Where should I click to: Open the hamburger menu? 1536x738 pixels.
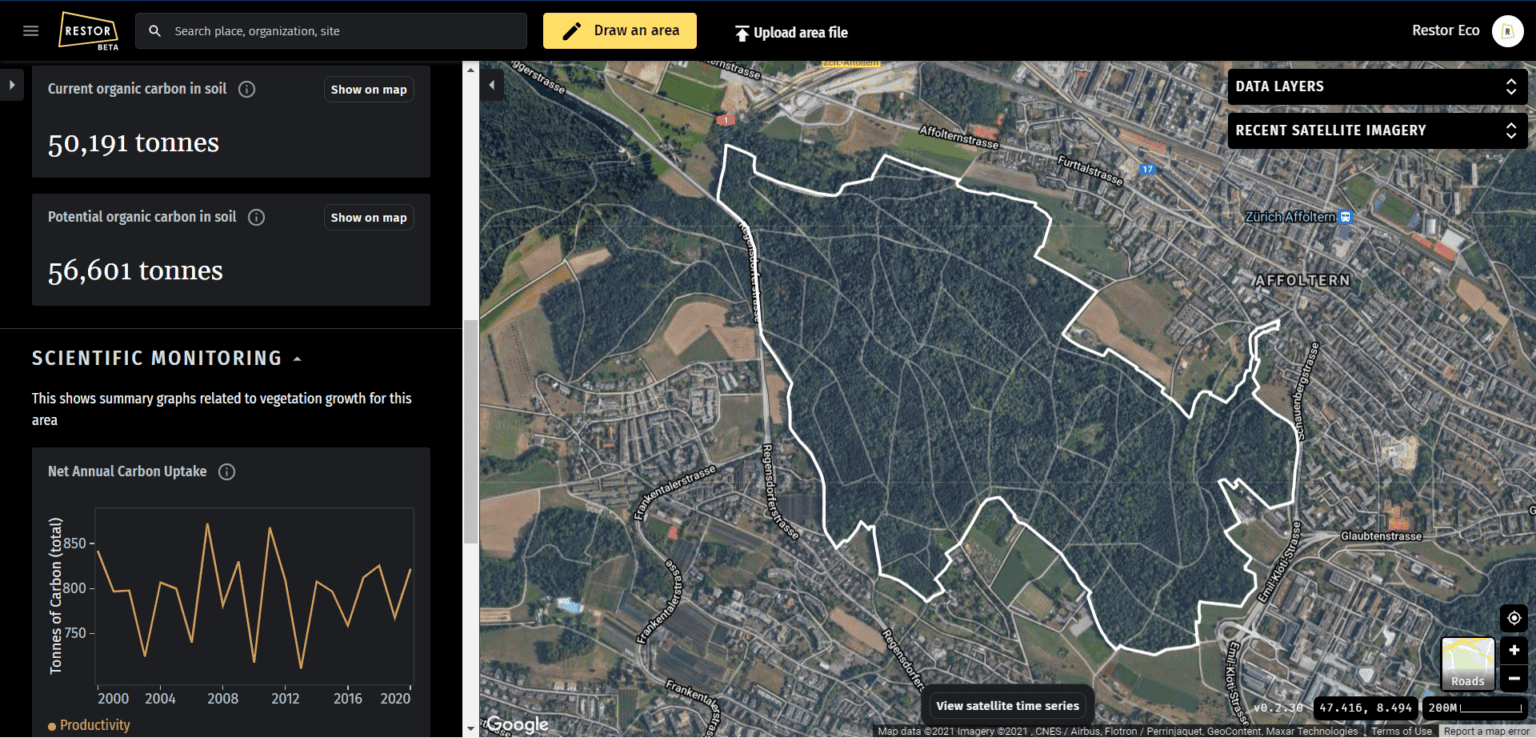[29, 30]
